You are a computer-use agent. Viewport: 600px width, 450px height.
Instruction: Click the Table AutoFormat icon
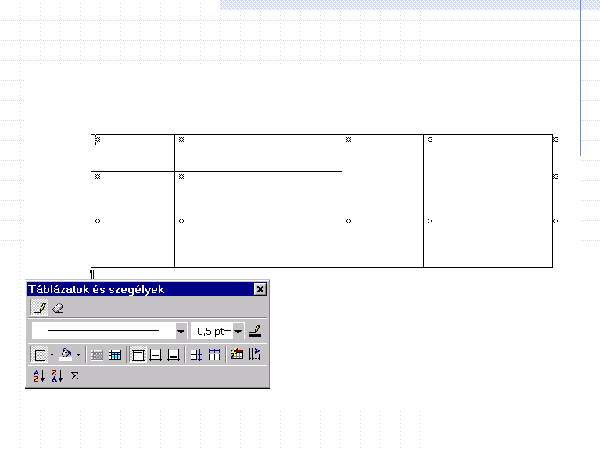click(236, 354)
